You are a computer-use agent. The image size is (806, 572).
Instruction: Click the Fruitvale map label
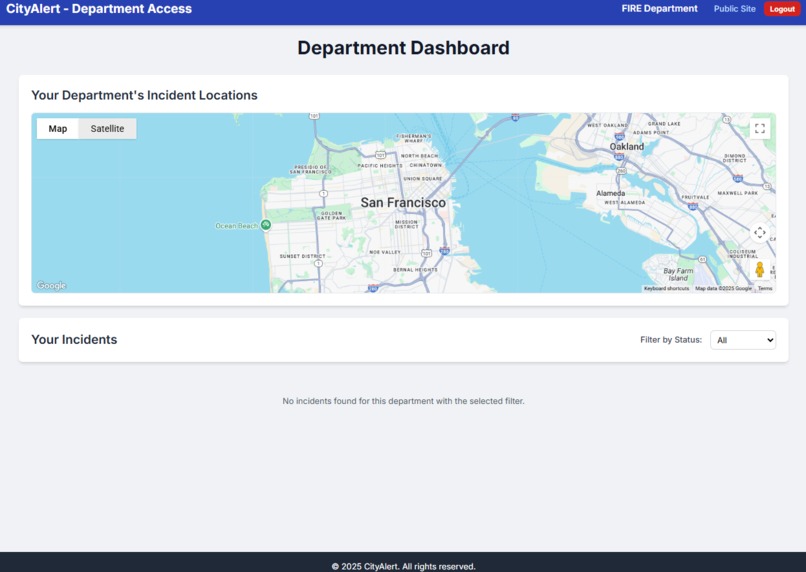pyautogui.click(x=695, y=197)
